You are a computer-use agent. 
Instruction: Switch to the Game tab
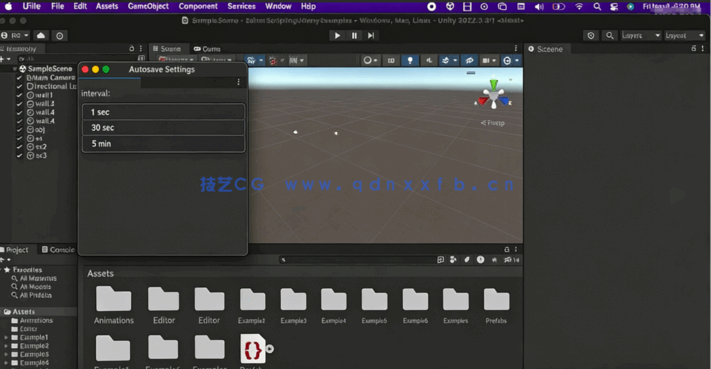coord(207,49)
